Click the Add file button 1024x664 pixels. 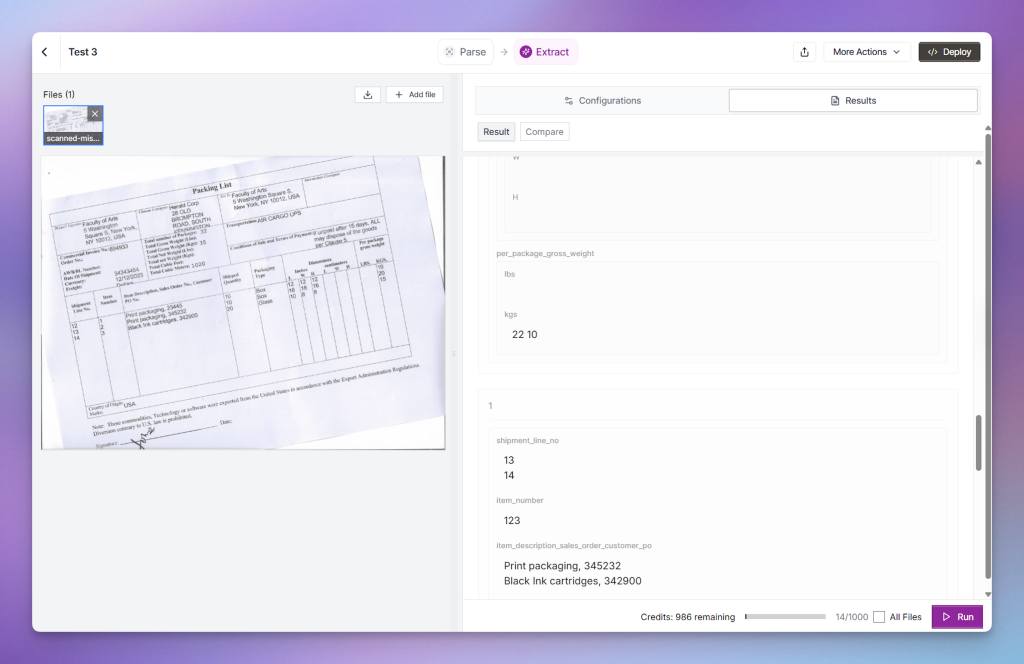[x=414, y=95]
